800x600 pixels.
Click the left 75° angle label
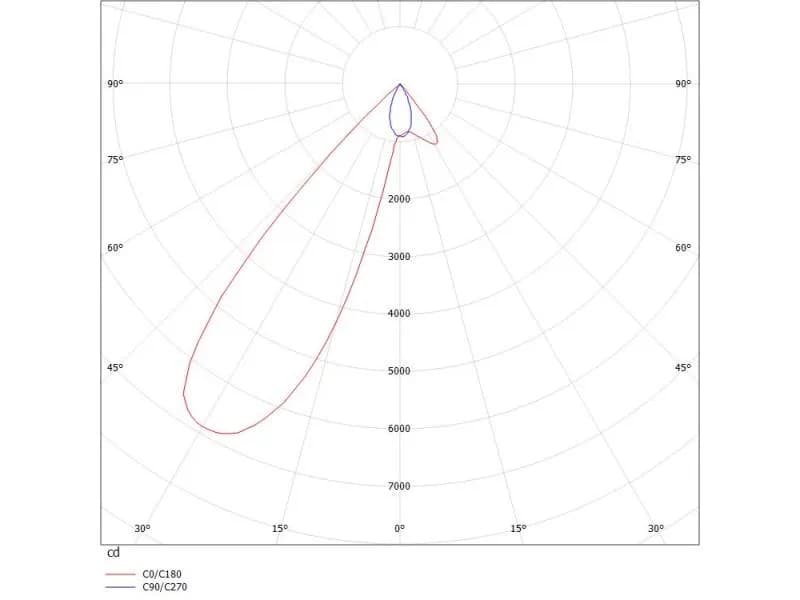115,160
